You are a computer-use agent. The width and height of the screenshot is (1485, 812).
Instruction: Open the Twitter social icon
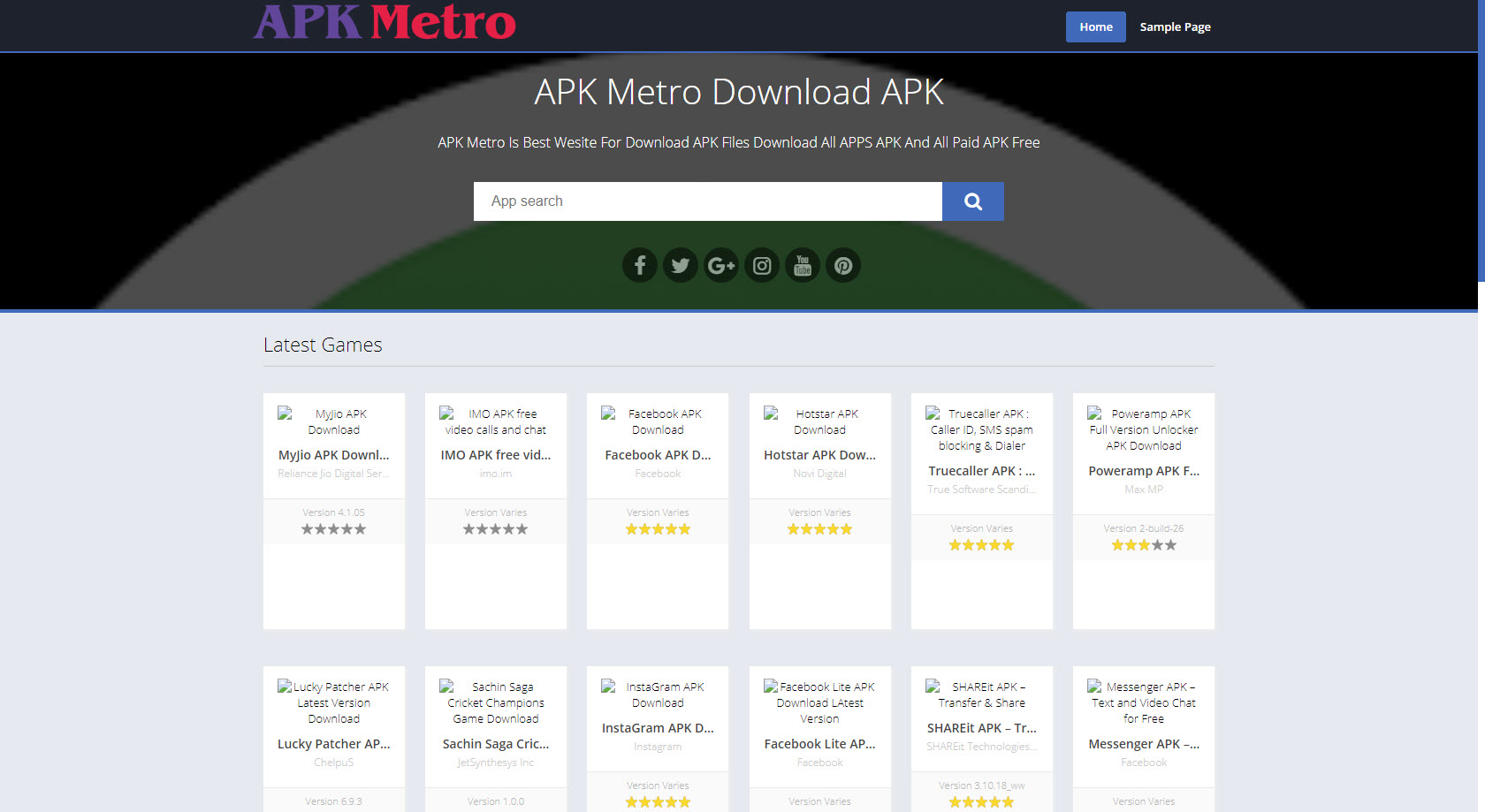click(680, 265)
